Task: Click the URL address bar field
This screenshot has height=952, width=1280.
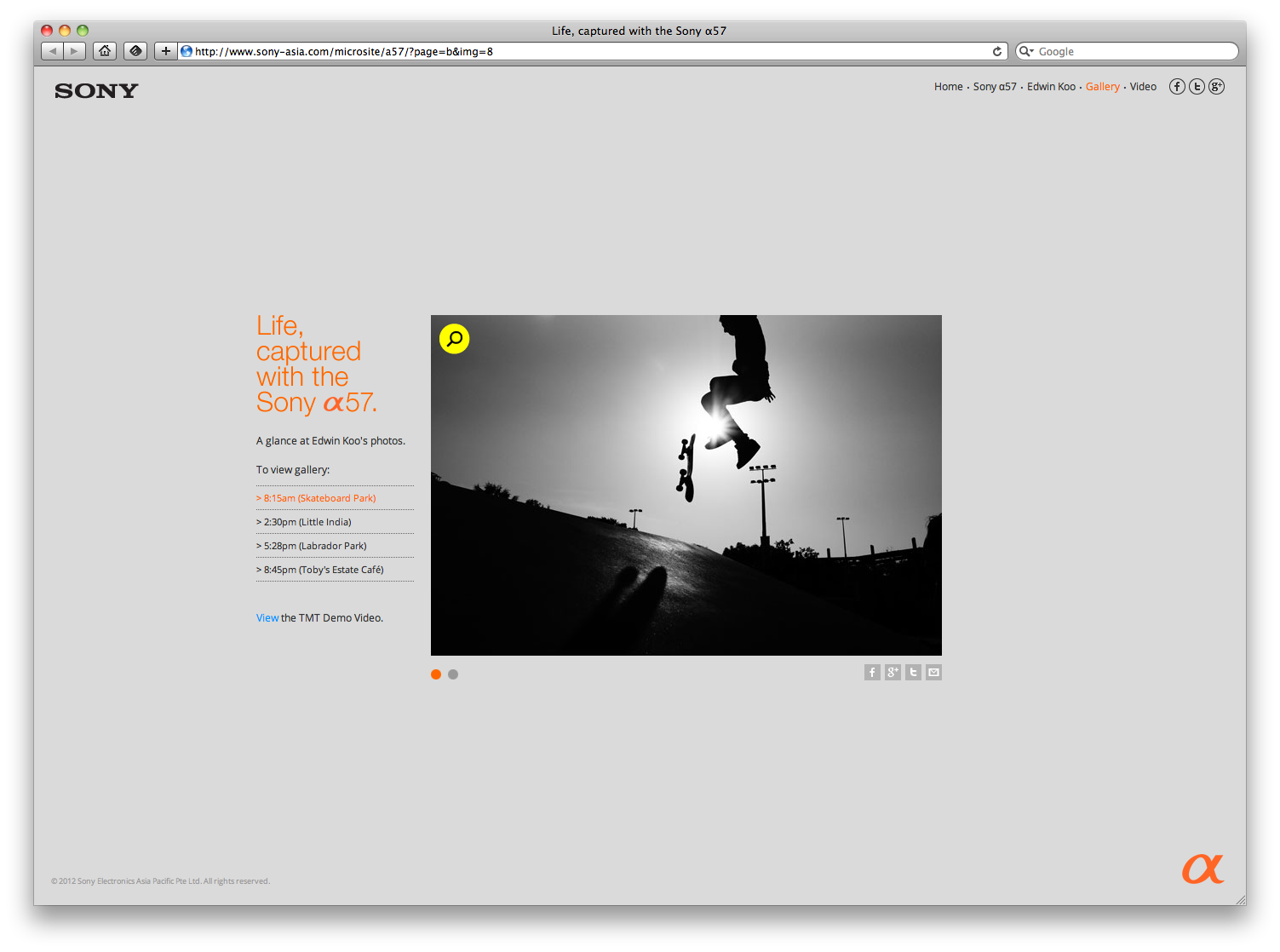Action: coord(593,51)
